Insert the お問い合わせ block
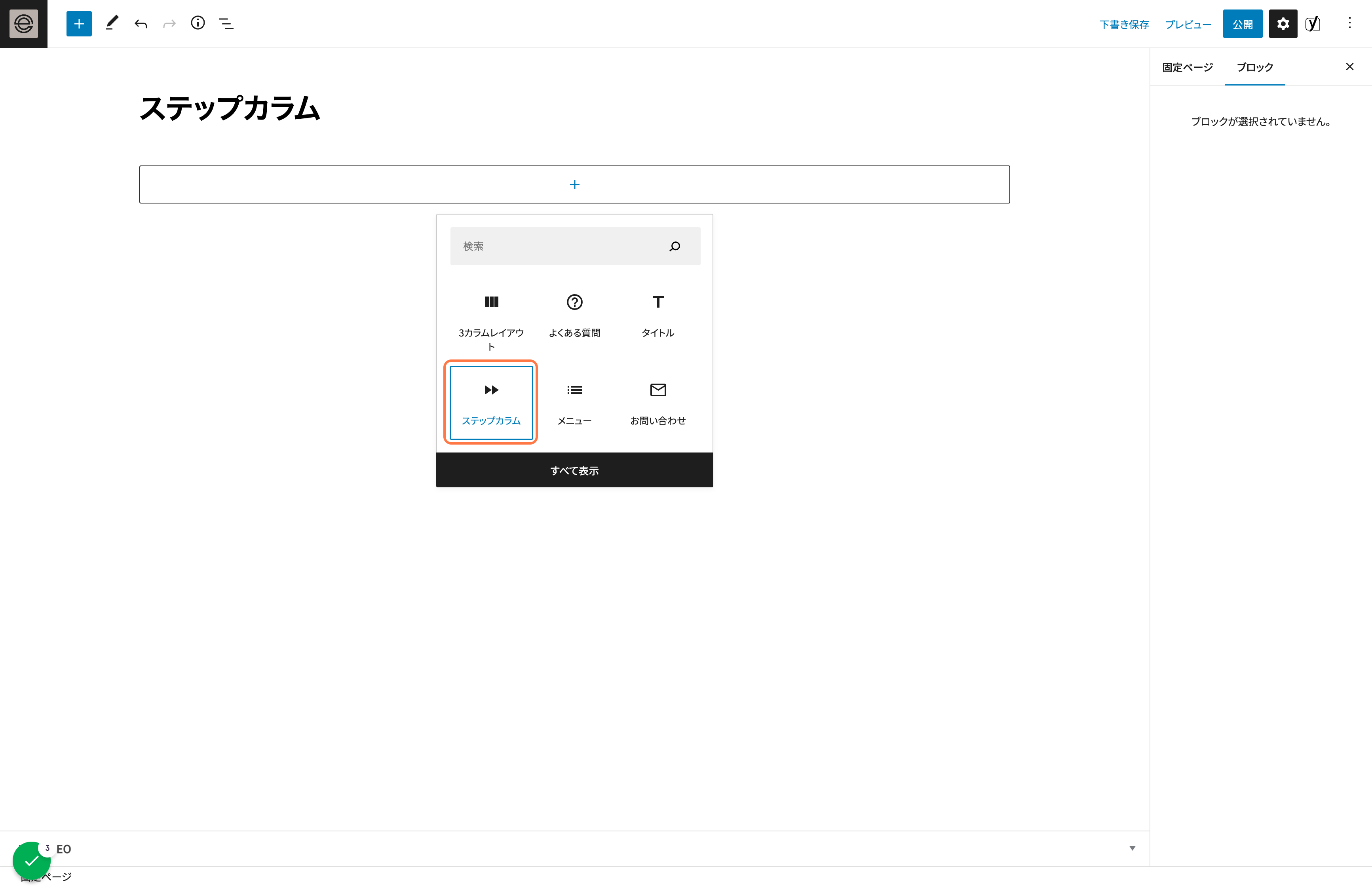 tap(657, 403)
